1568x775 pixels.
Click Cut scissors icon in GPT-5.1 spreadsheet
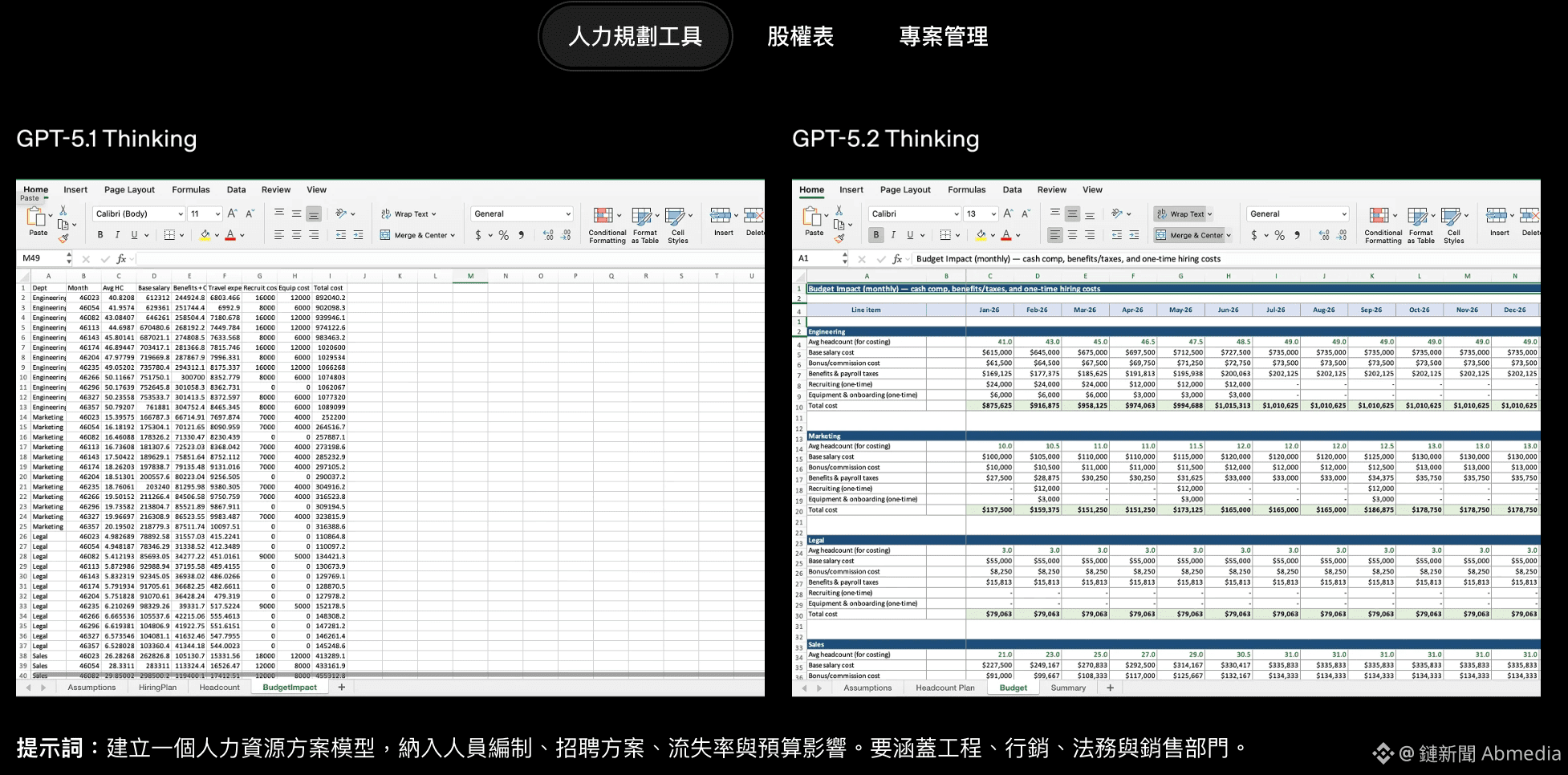pos(63,211)
